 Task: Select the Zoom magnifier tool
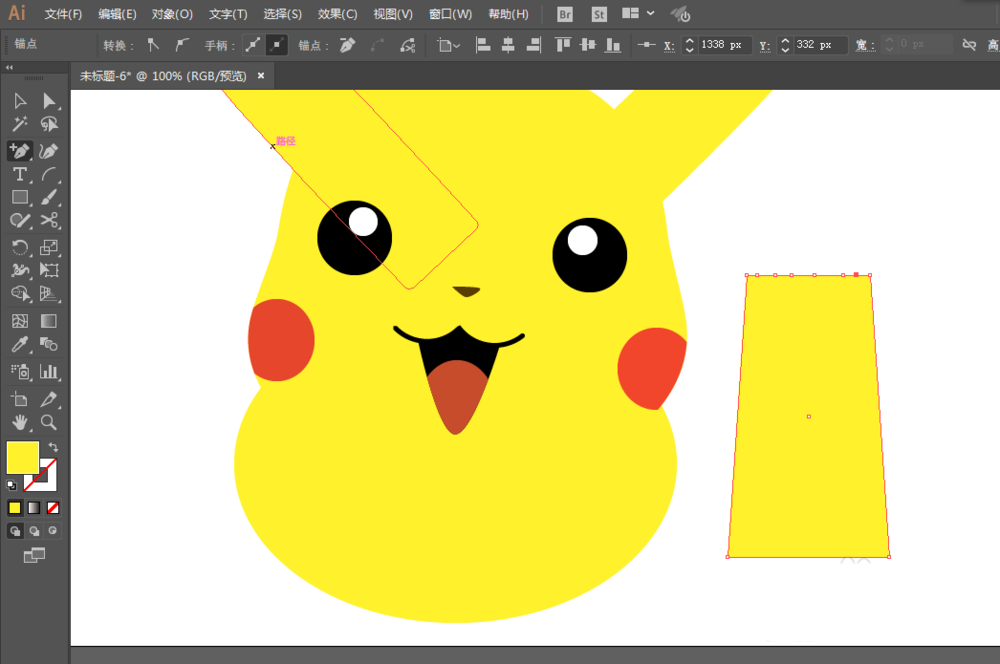pos(49,422)
